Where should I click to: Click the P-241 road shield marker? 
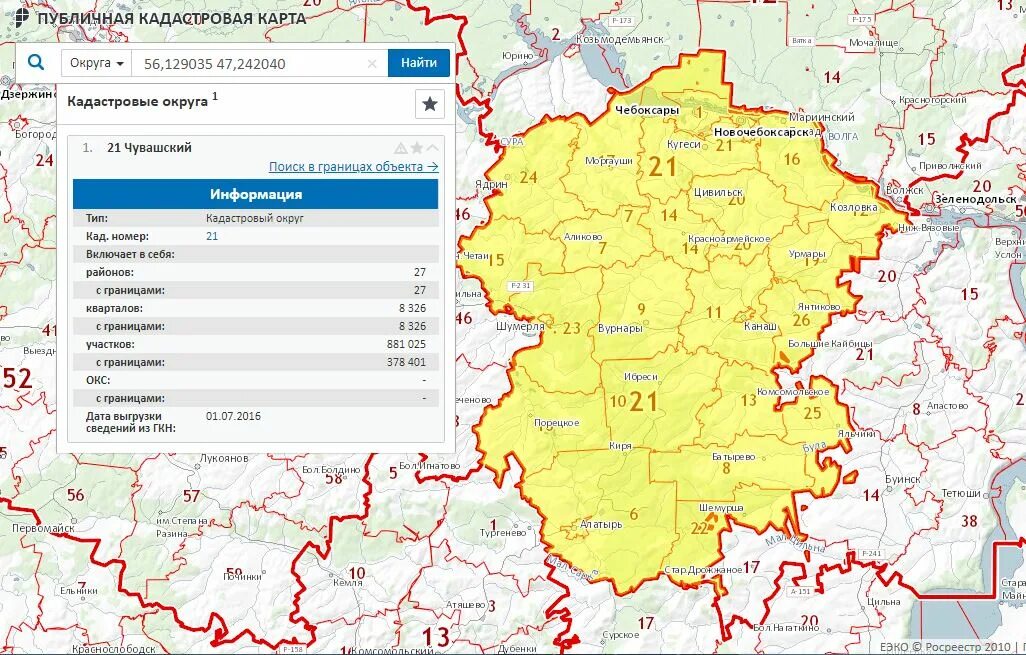871,554
